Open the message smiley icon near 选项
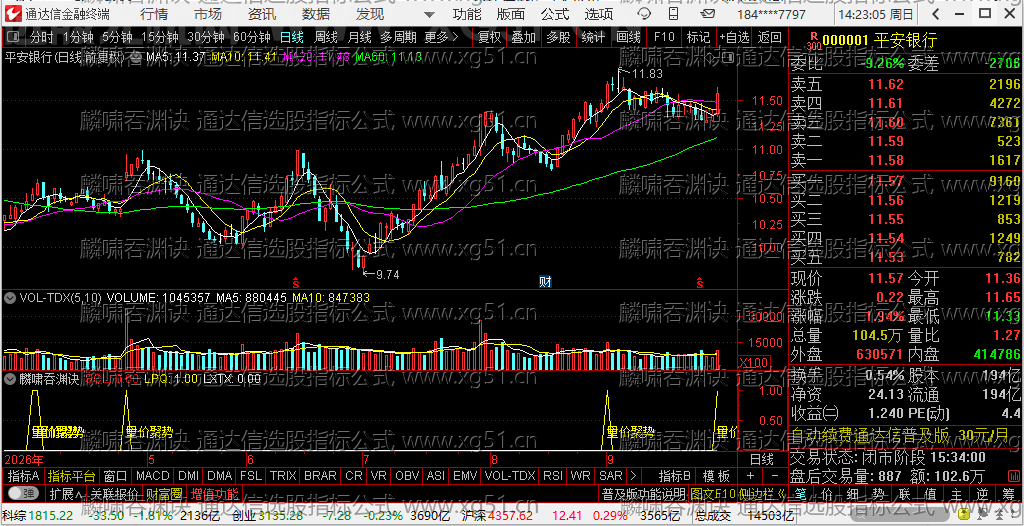The width and height of the screenshot is (1024, 526). (x=643, y=14)
